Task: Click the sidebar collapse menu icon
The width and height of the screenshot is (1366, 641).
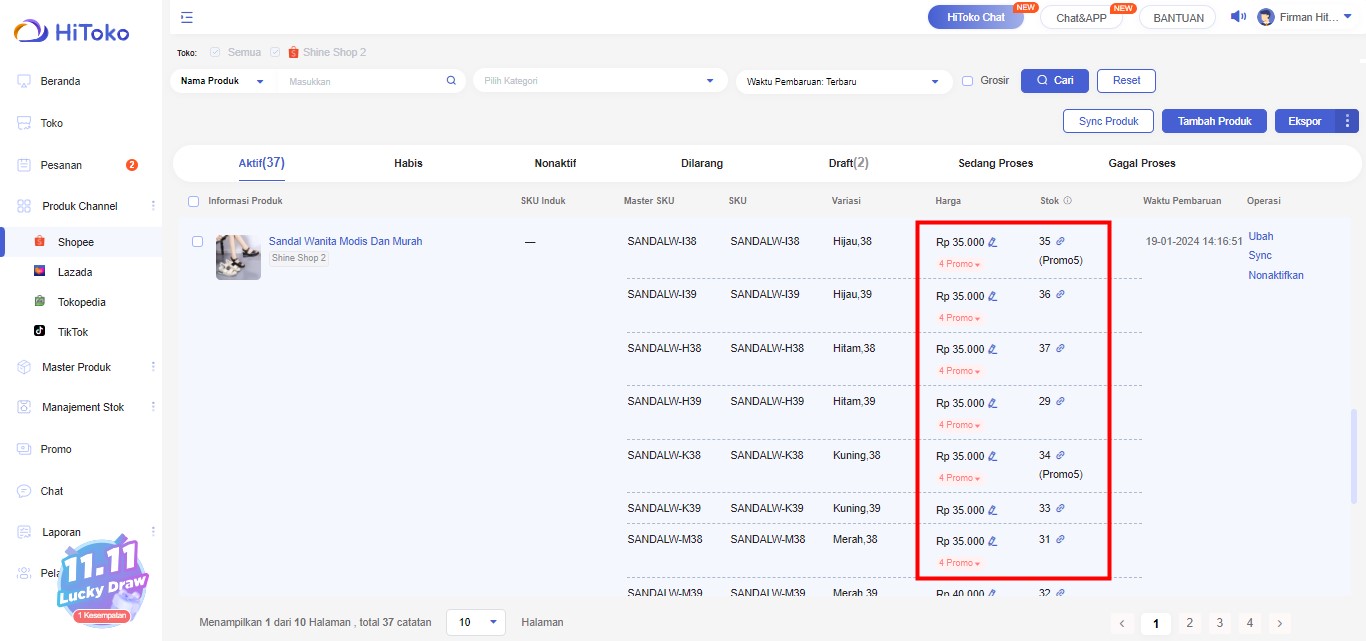Action: pyautogui.click(x=187, y=17)
